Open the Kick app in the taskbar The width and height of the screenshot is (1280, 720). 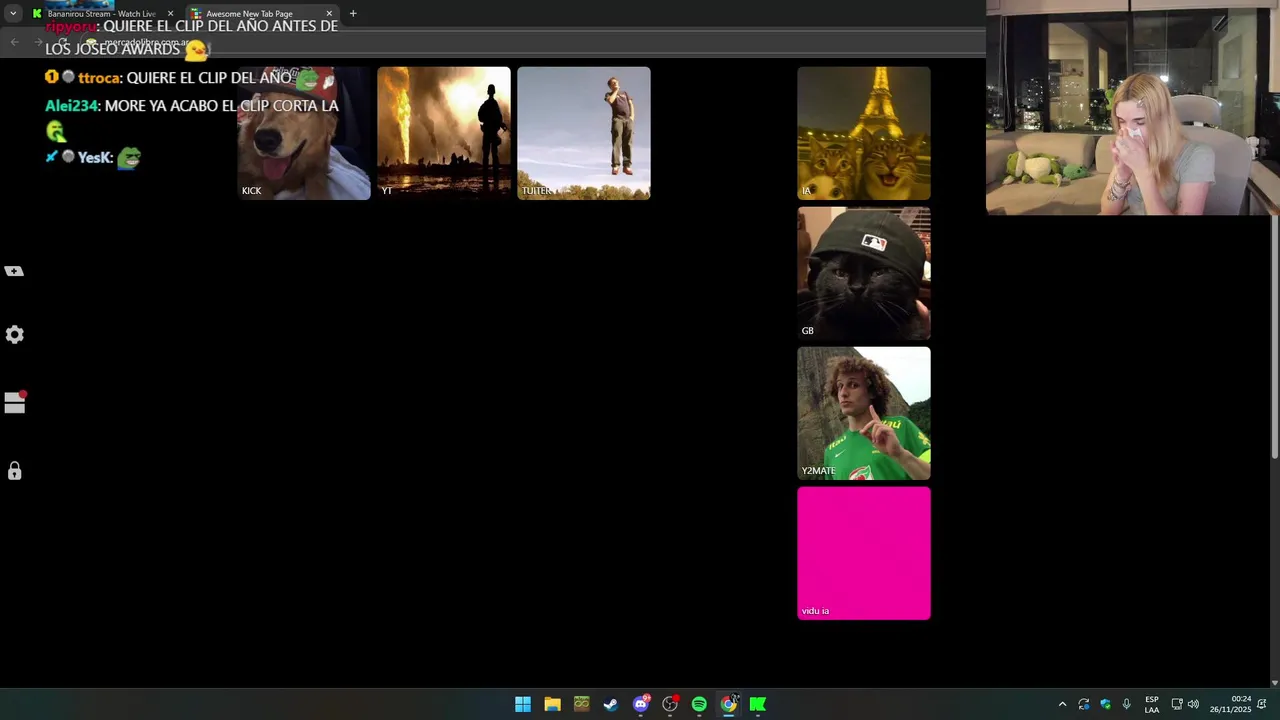click(x=758, y=704)
